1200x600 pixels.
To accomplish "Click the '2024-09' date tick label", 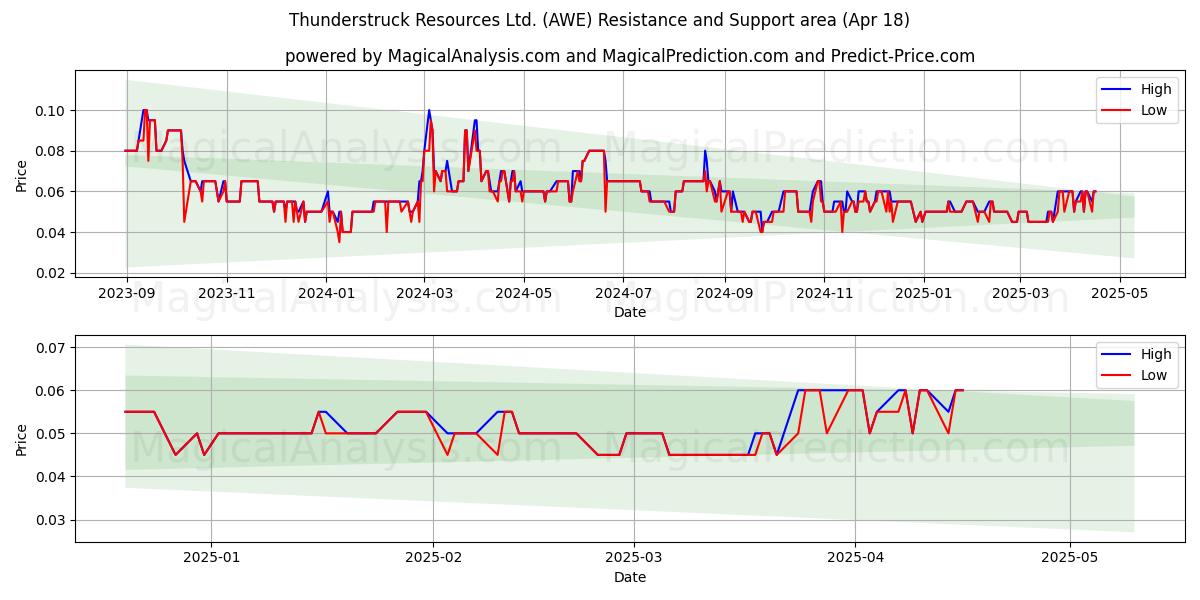I will pyautogui.click(x=724, y=294).
